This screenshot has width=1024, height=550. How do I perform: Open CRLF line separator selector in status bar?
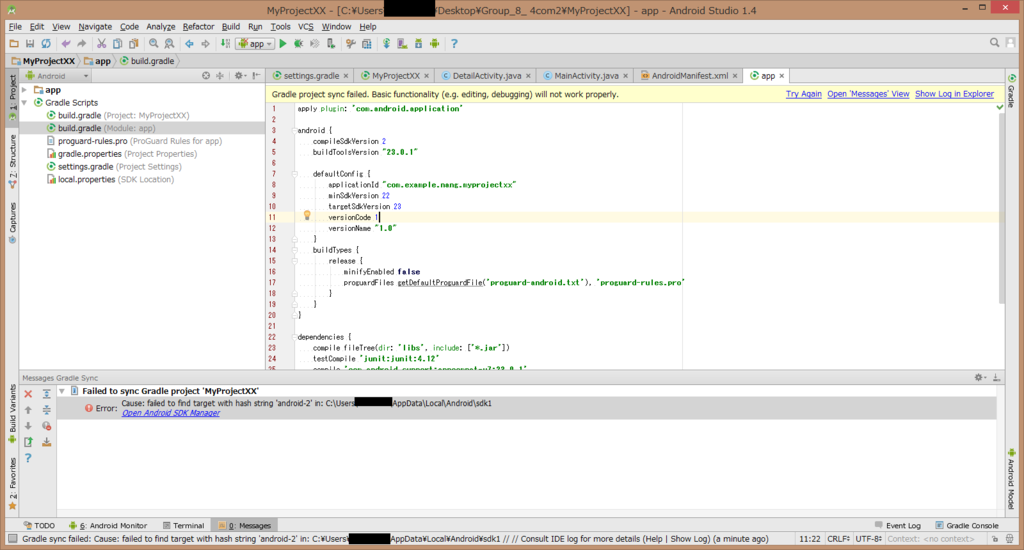point(839,539)
